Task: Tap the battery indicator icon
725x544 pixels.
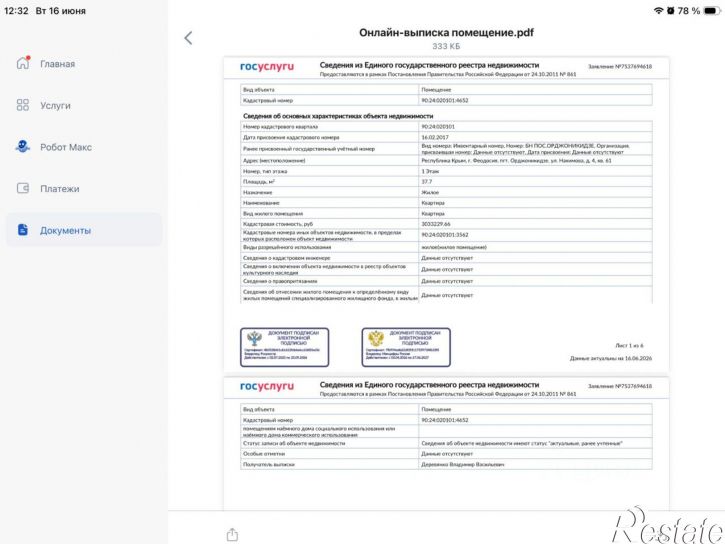Action: tap(712, 11)
